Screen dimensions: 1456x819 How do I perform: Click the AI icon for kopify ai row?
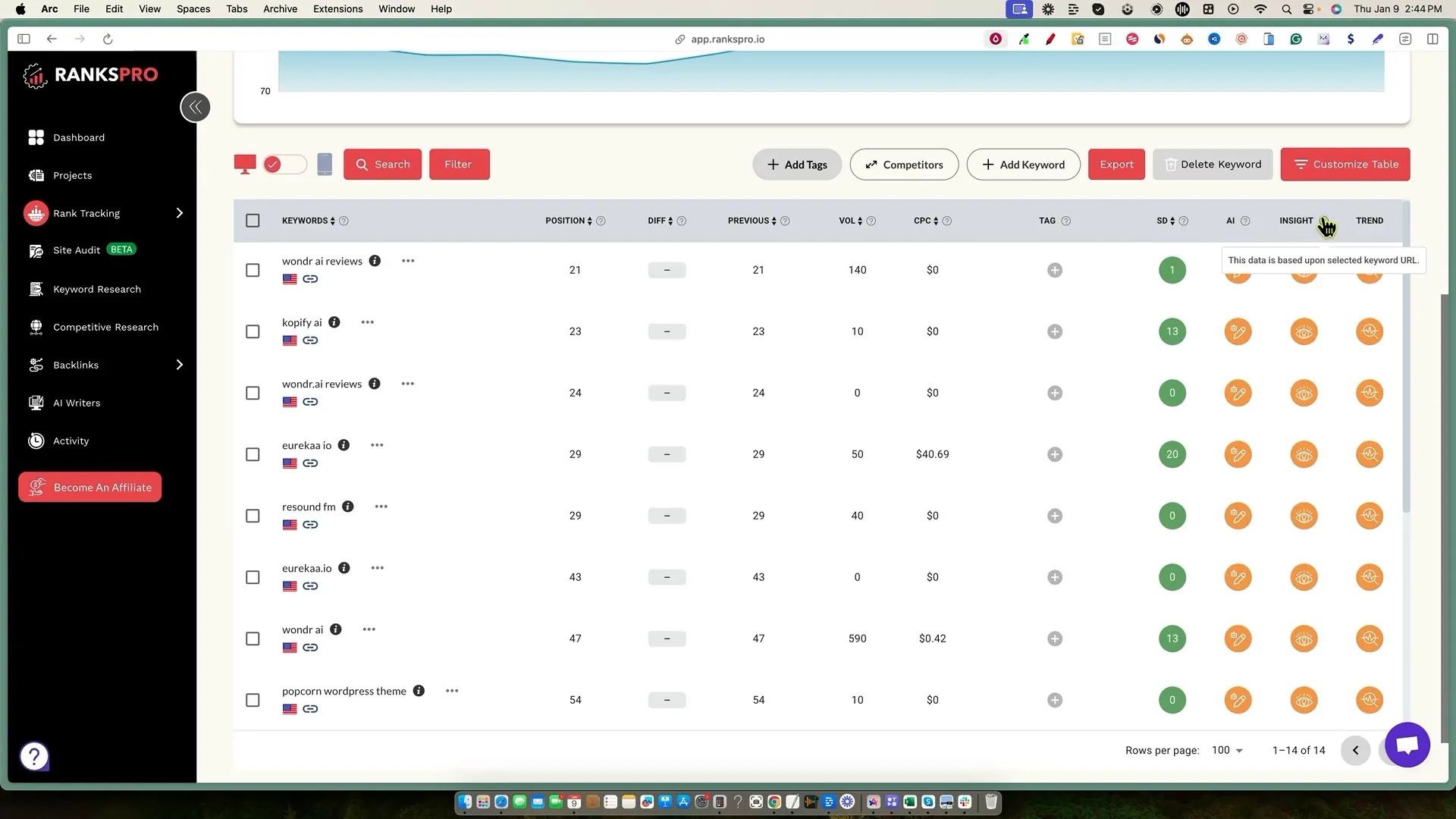1238,331
